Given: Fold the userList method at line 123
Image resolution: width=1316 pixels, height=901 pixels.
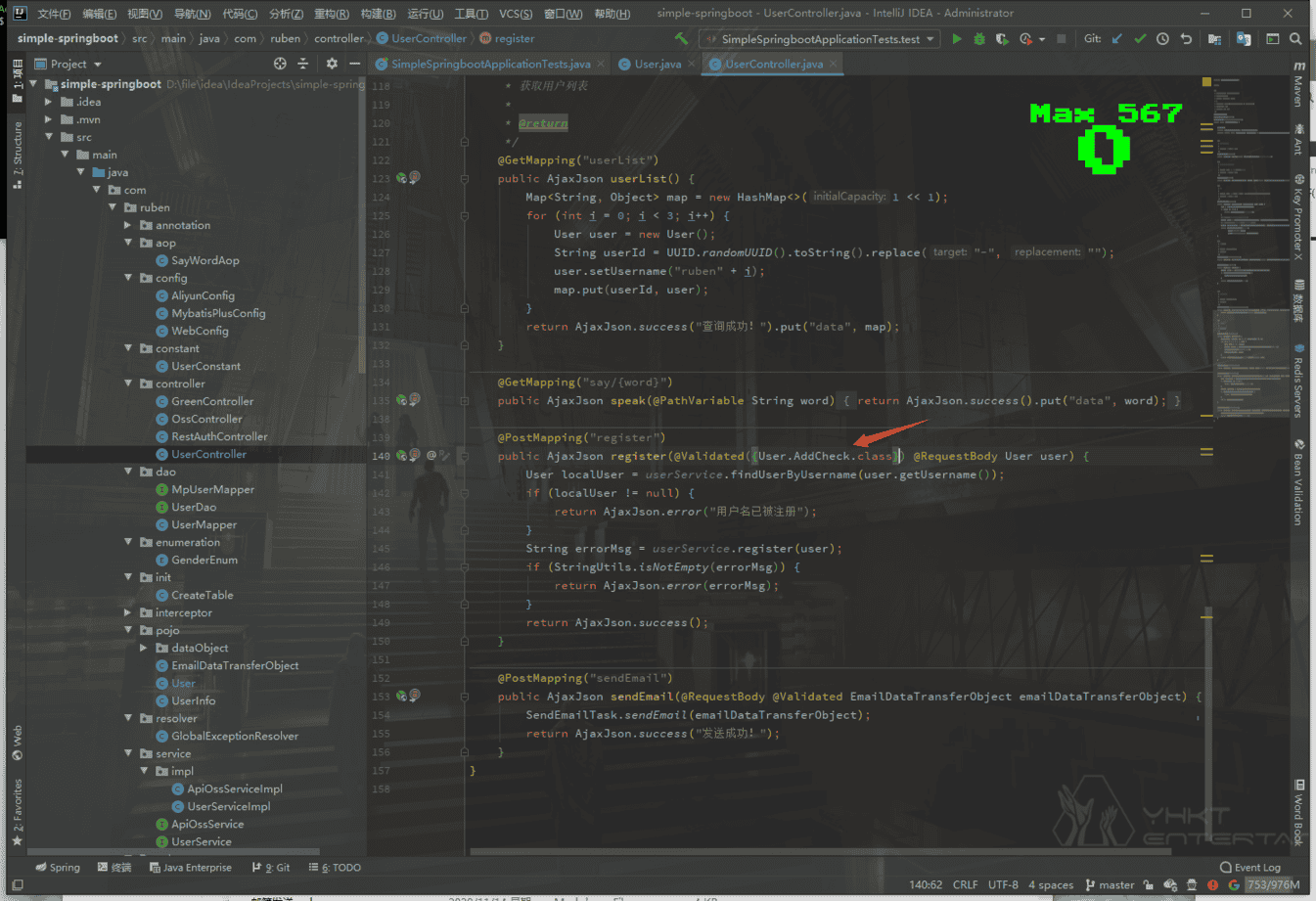Looking at the screenshot, I should (465, 179).
